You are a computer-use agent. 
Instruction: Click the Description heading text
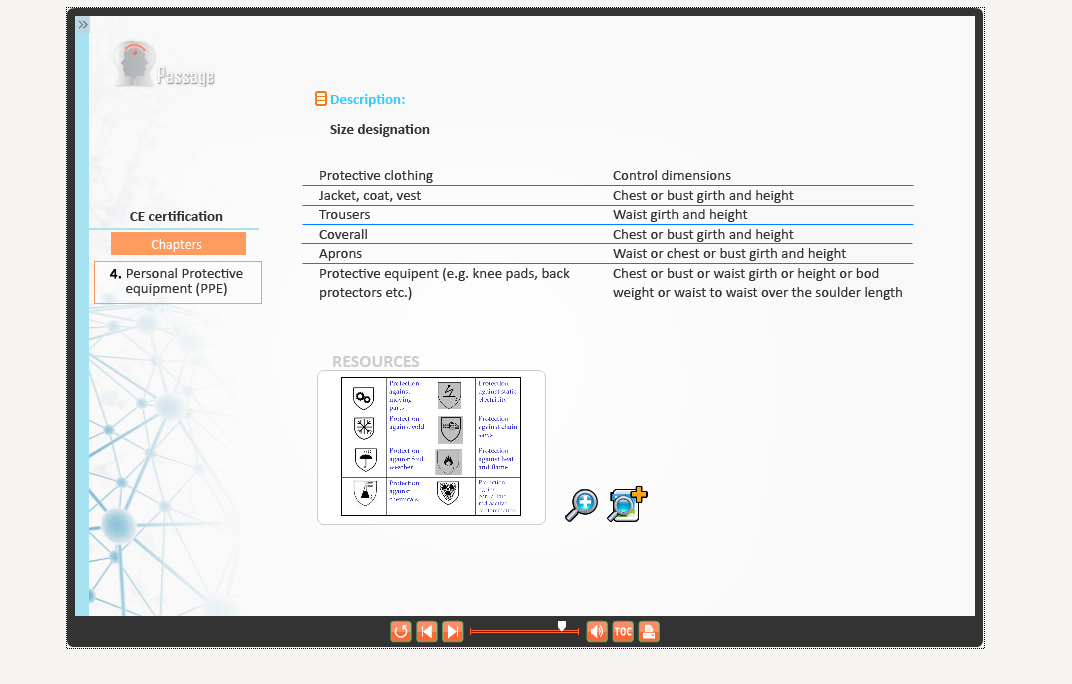click(367, 99)
